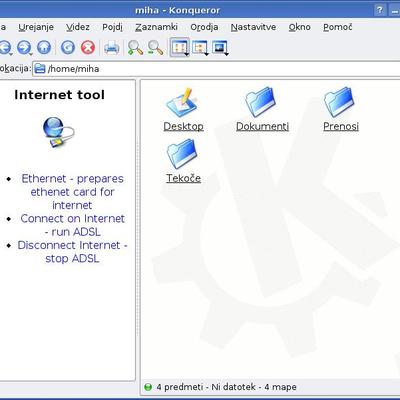Screen dimensions: 400x400
Task: Expand the third view mode dropdown arrow
Action: coord(226,54)
